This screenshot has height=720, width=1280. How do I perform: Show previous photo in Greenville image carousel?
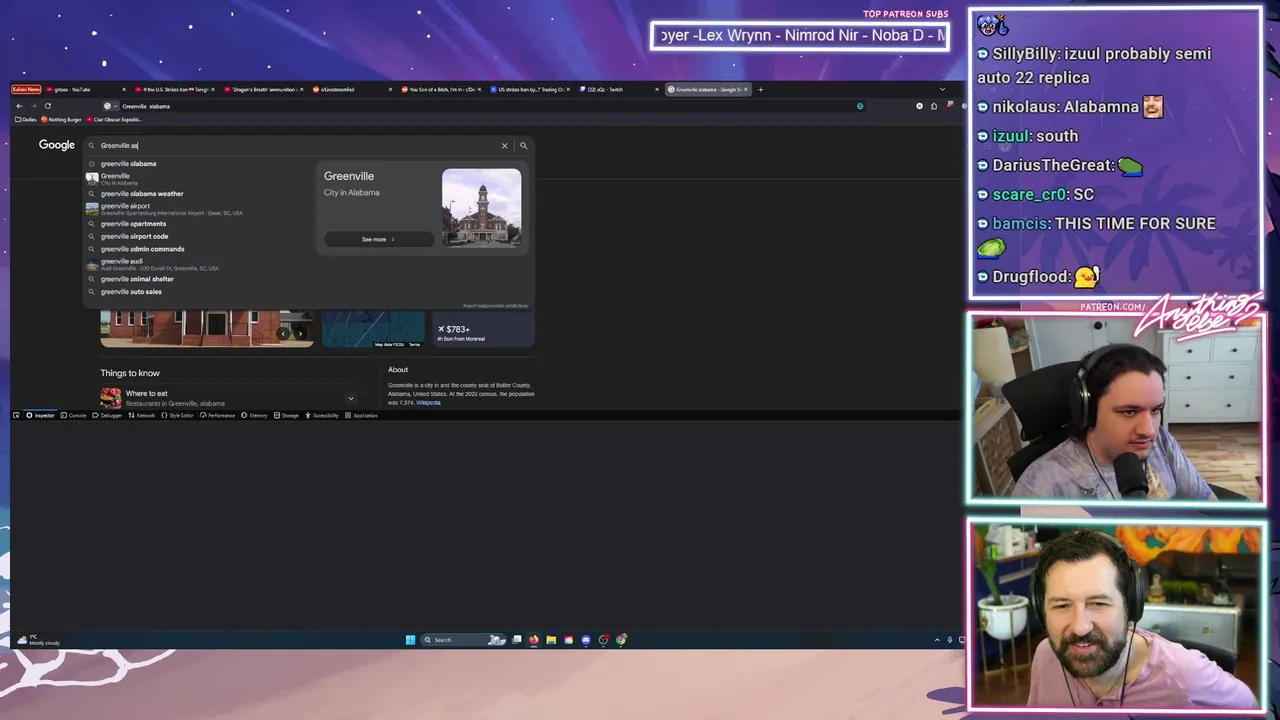284,334
